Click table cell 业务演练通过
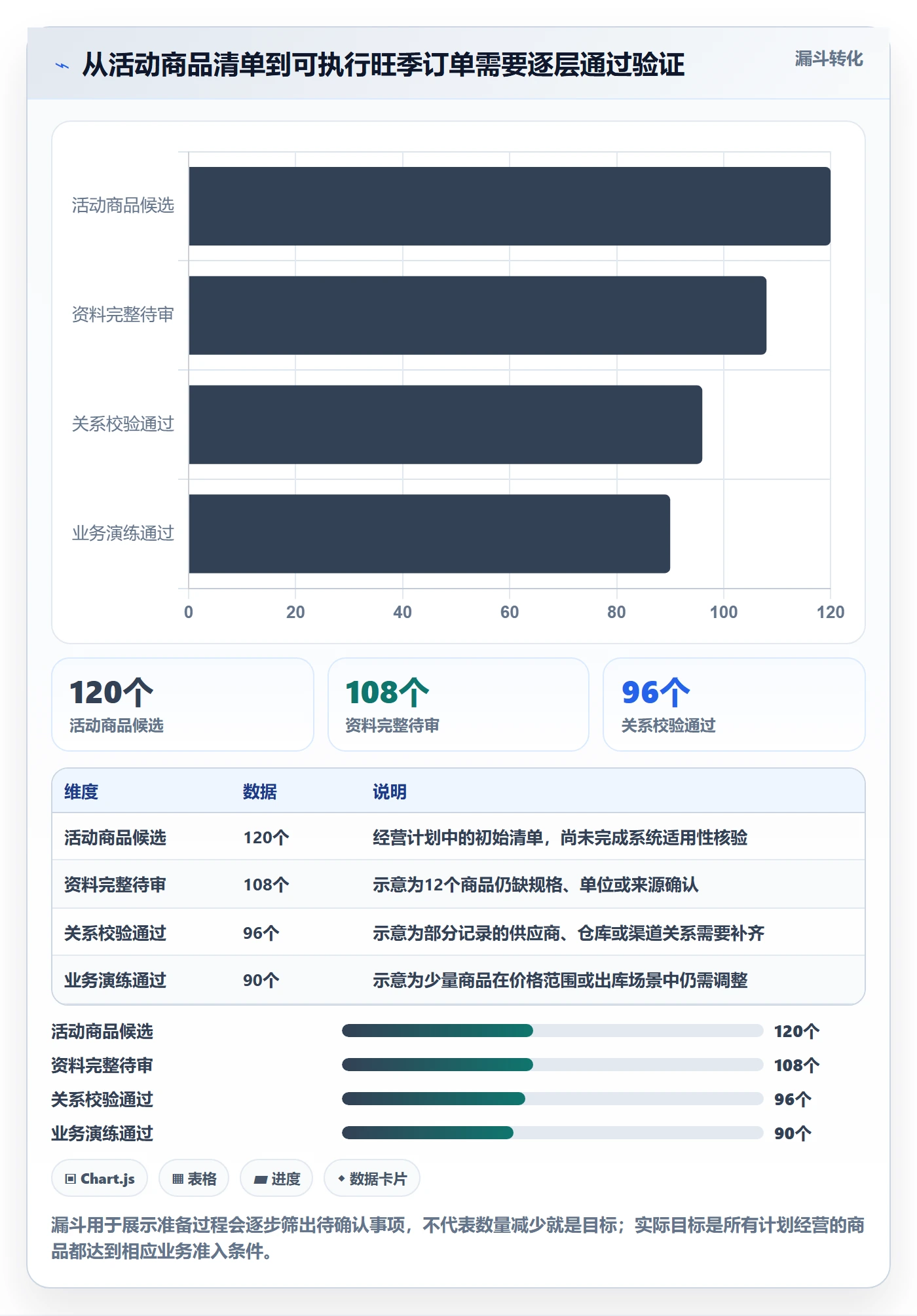This screenshot has height=1316, width=917. 115,980
